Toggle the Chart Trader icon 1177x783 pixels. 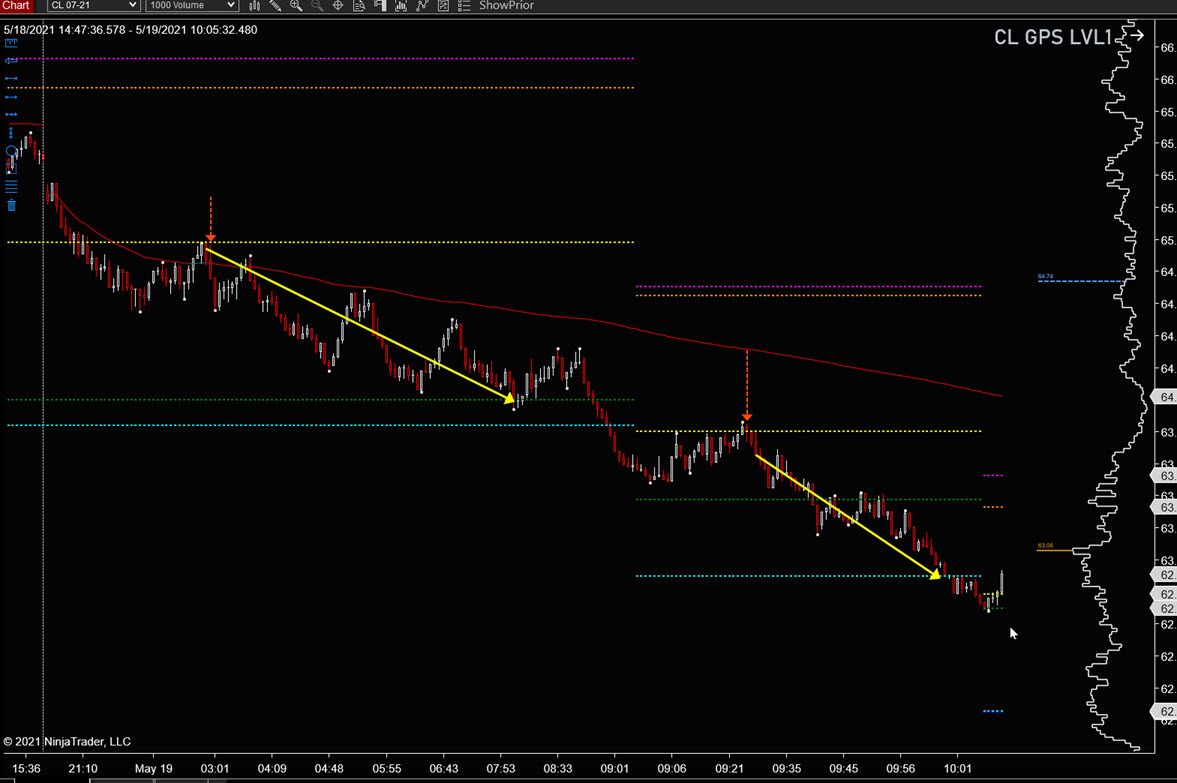[380, 5]
